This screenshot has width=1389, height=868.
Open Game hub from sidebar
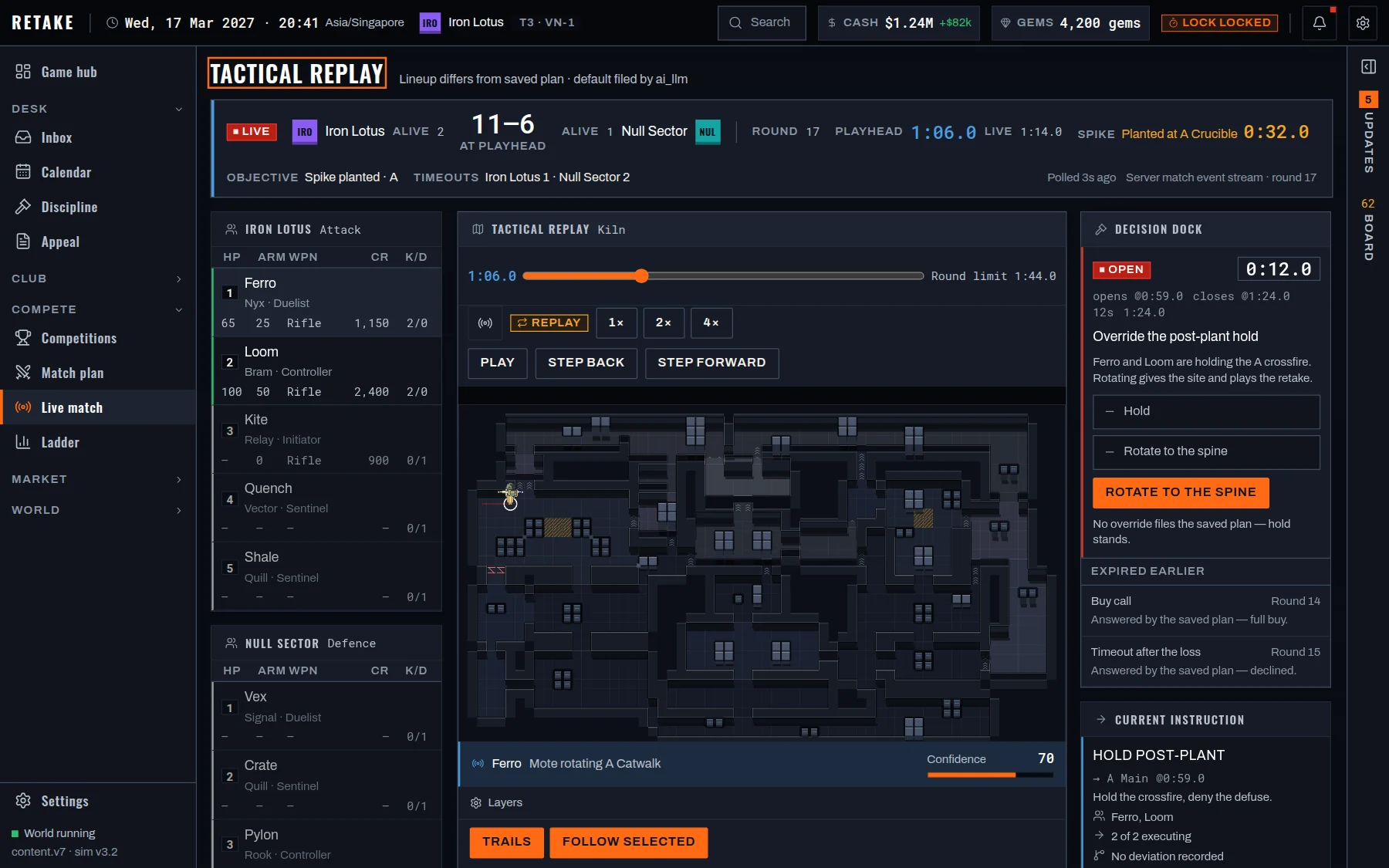tap(98, 72)
